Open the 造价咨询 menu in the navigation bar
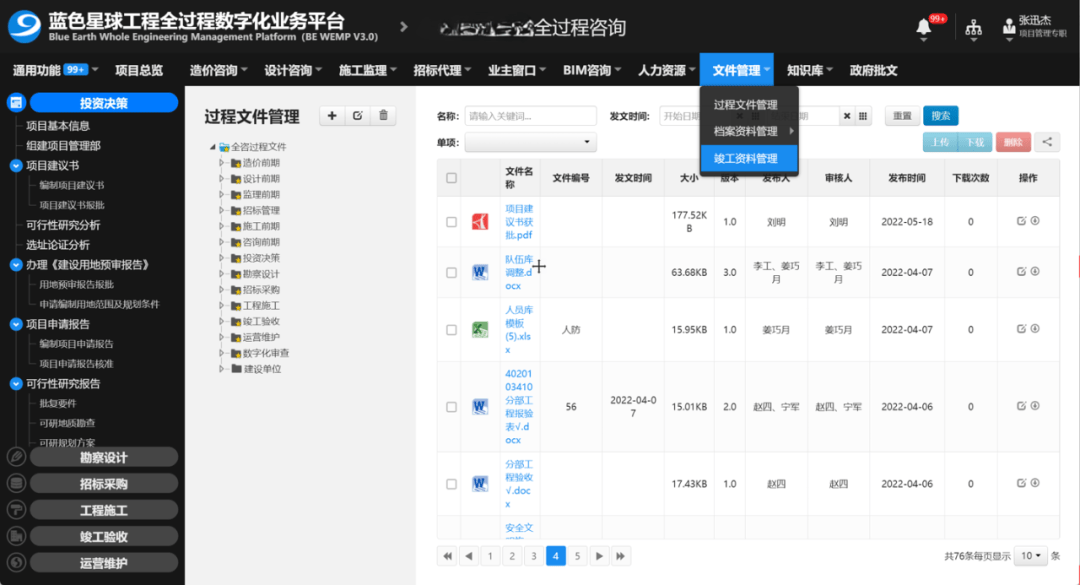 [x=219, y=70]
